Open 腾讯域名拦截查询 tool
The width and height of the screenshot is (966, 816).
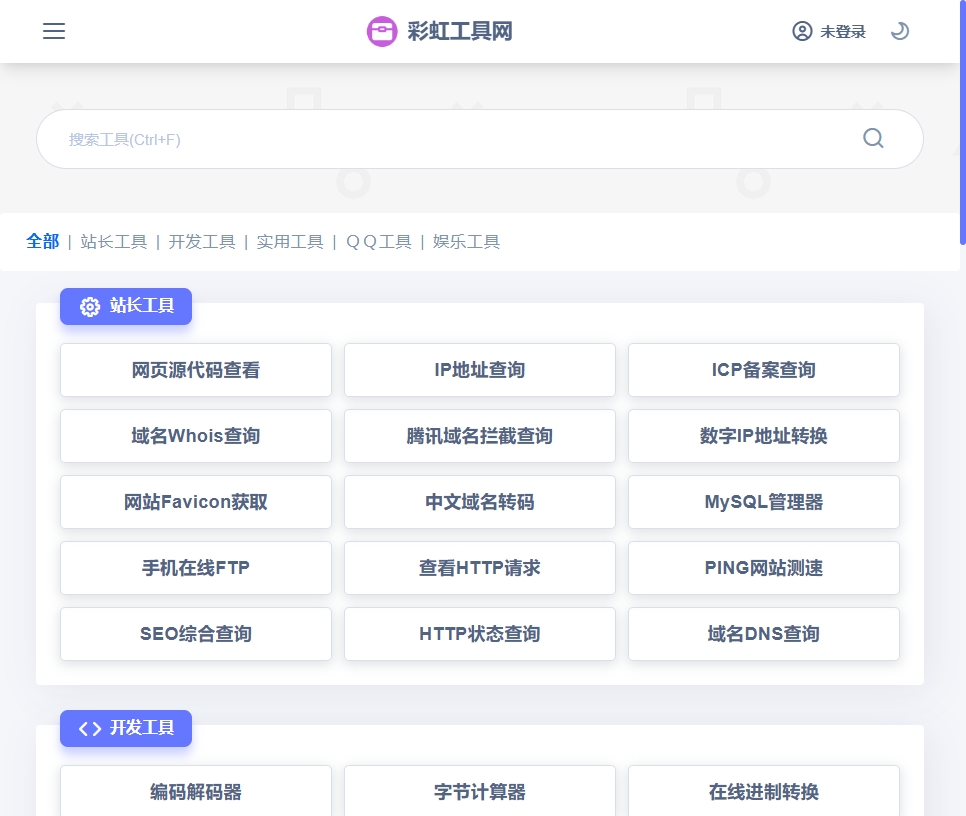click(x=480, y=436)
